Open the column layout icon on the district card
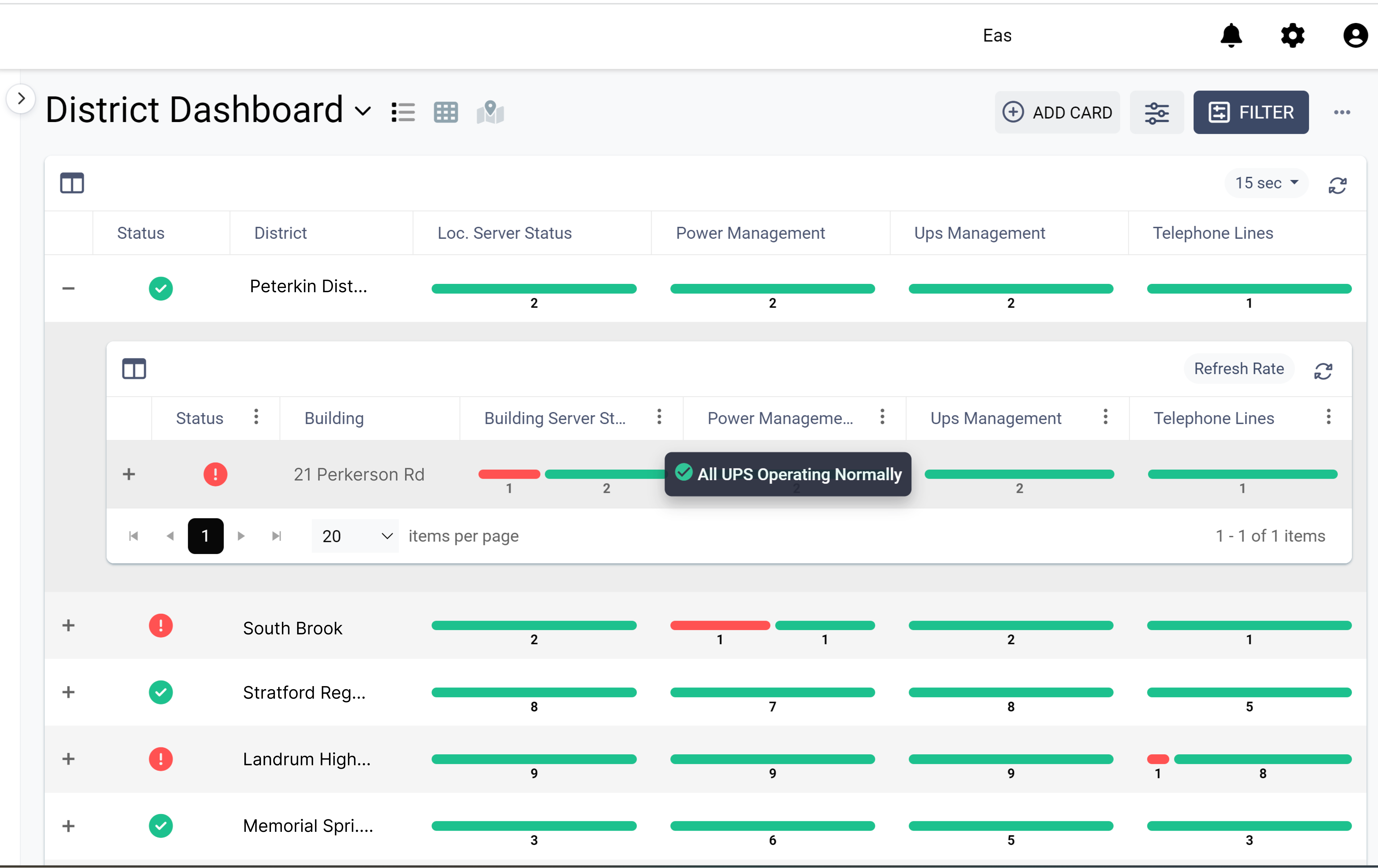Viewport: 1378px width, 868px height. click(72, 183)
